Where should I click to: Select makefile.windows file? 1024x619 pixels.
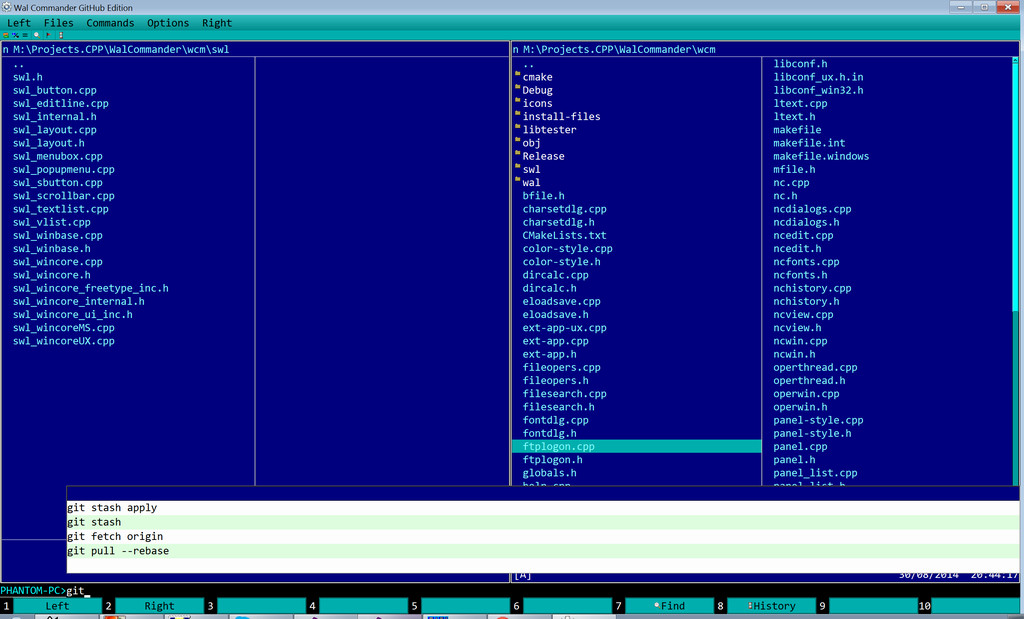821,156
